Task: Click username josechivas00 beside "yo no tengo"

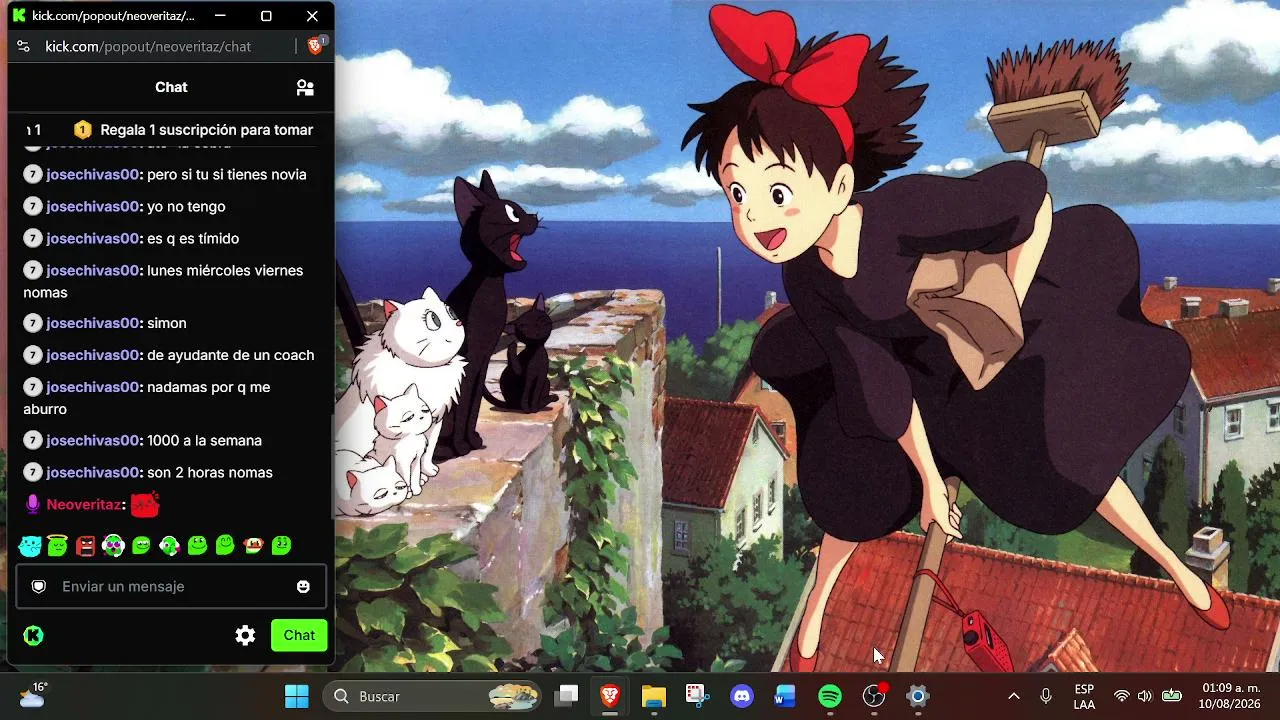Action: 93,206
